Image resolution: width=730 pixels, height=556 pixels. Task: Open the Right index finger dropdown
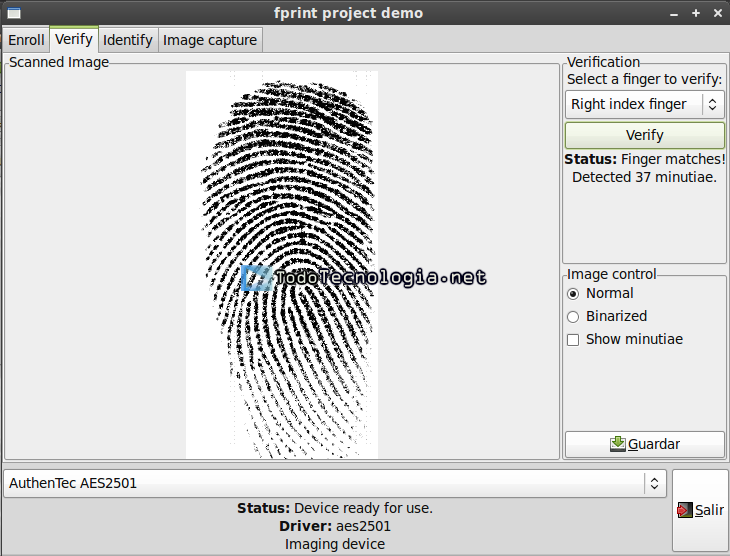pyautogui.click(x=644, y=104)
